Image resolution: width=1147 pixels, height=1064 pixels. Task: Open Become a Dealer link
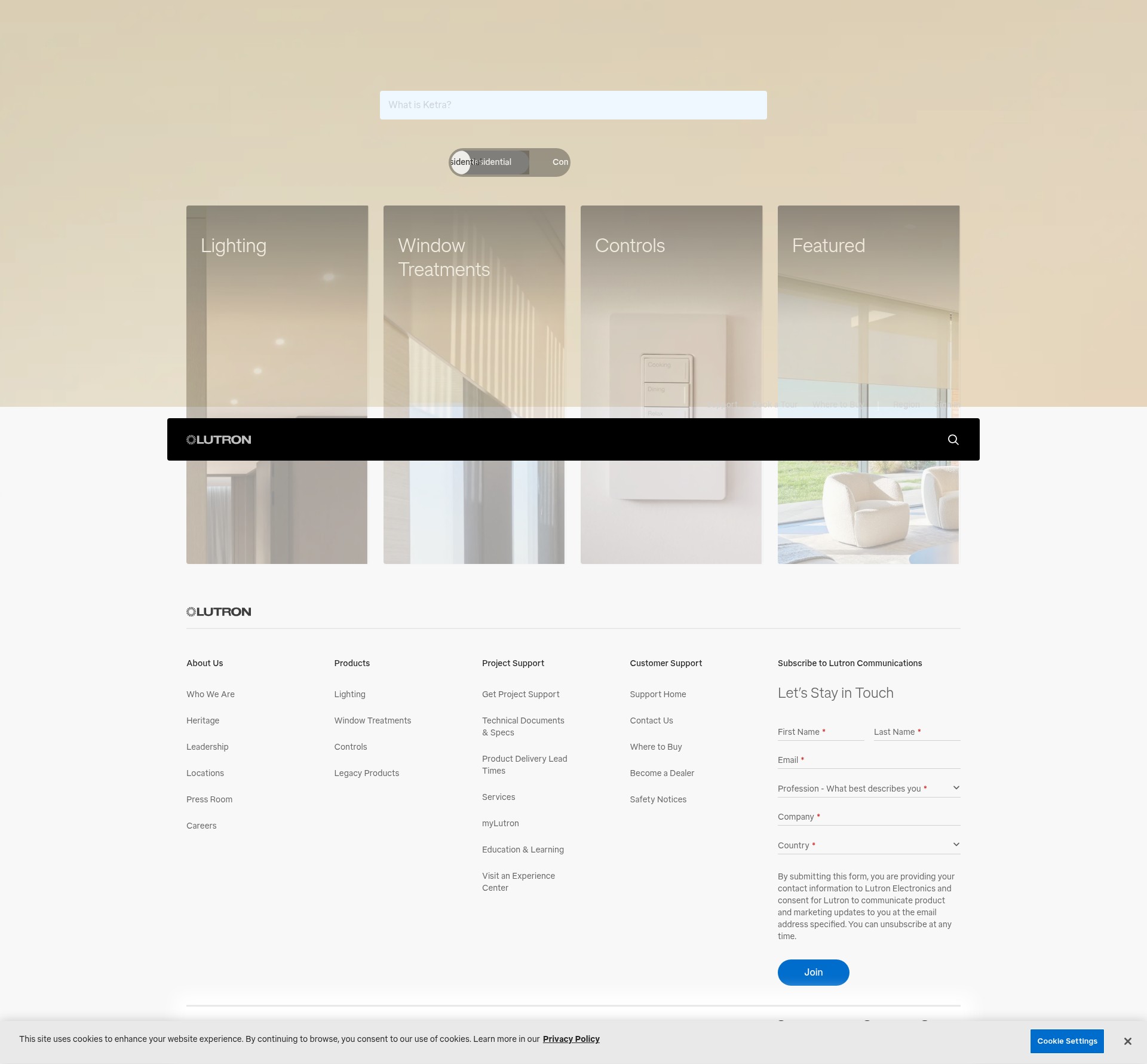pos(661,773)
